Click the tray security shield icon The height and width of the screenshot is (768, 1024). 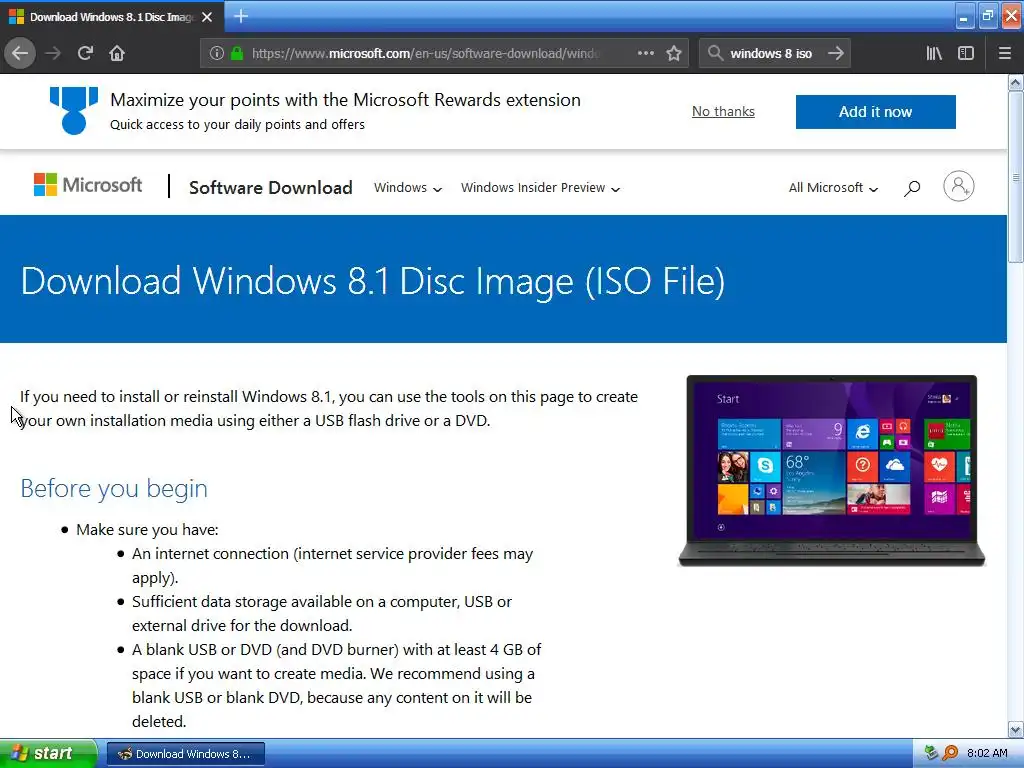(931, 753)
